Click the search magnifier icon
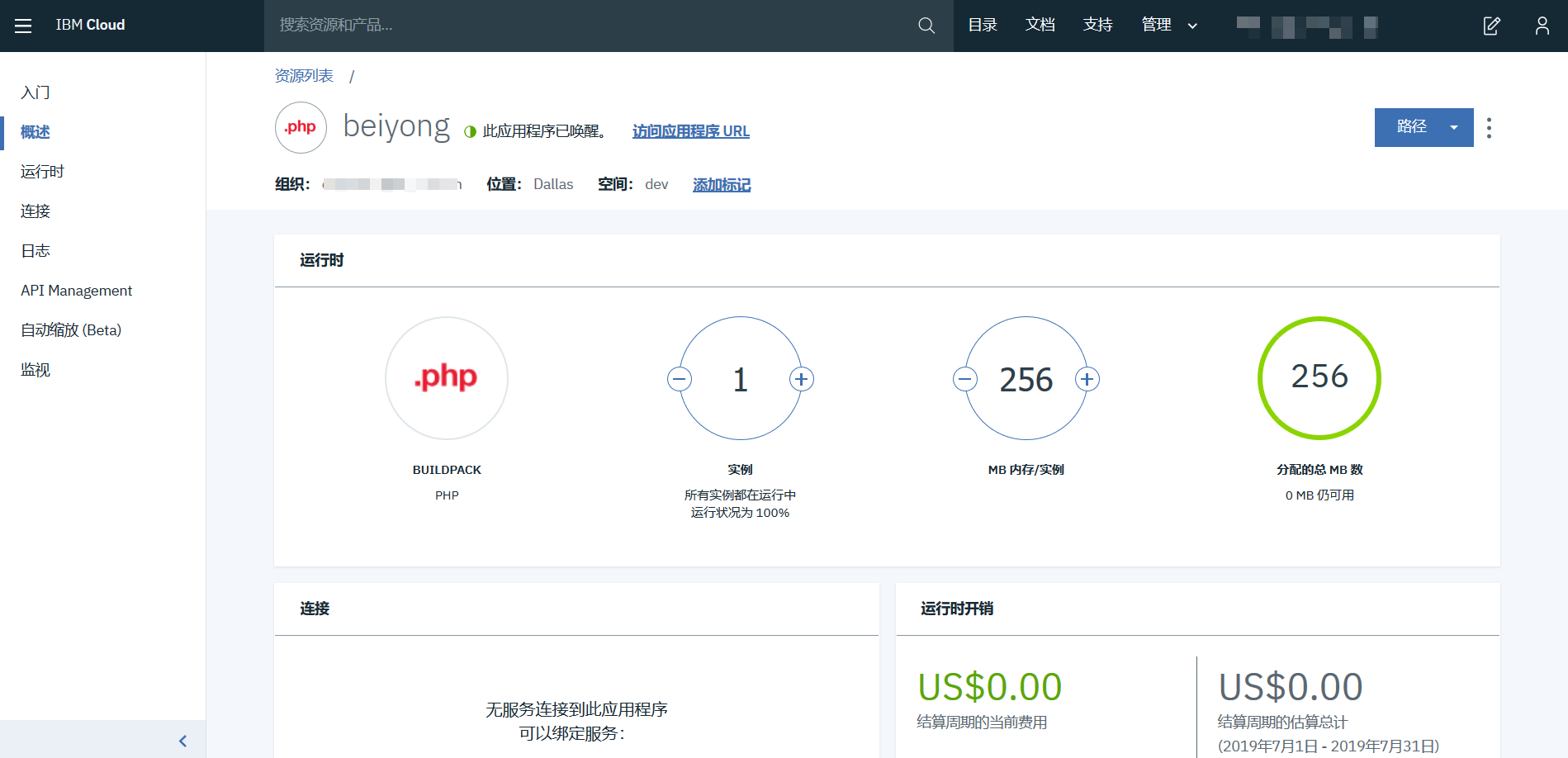Viewport: 1568px width, 758px height. [x=926, y=26]
